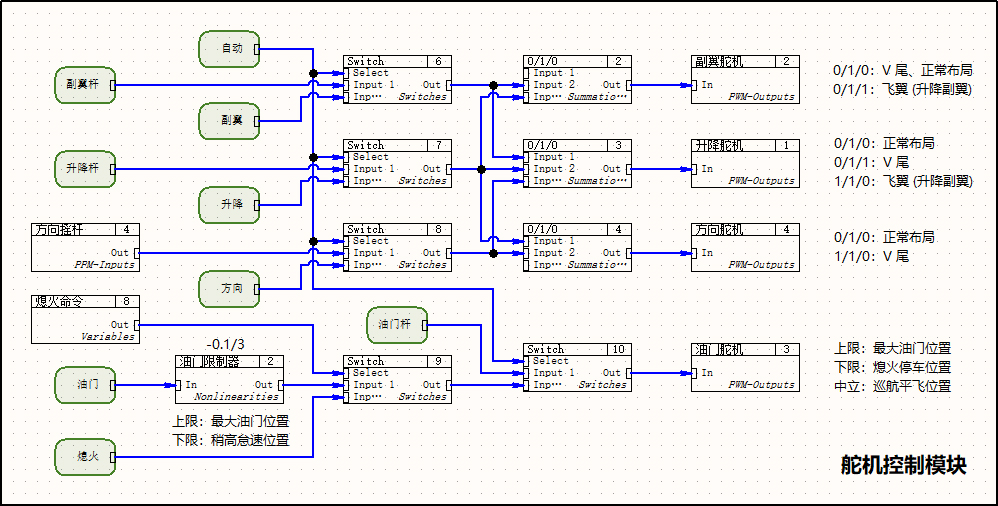Image resolution: width=998 pixels, height=506 pixels.
Task: Click the 油门限制器 Nonlinearities block
Action: coord(230,379)
